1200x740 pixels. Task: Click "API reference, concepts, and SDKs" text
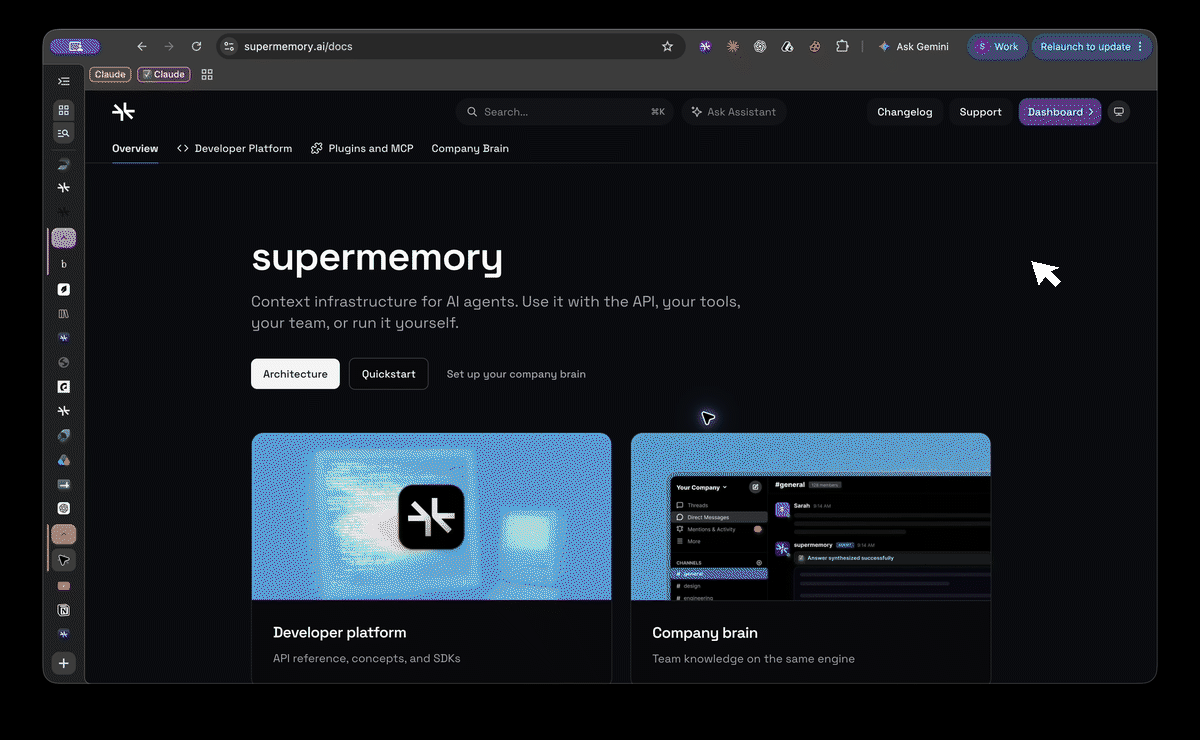point(367,659)
